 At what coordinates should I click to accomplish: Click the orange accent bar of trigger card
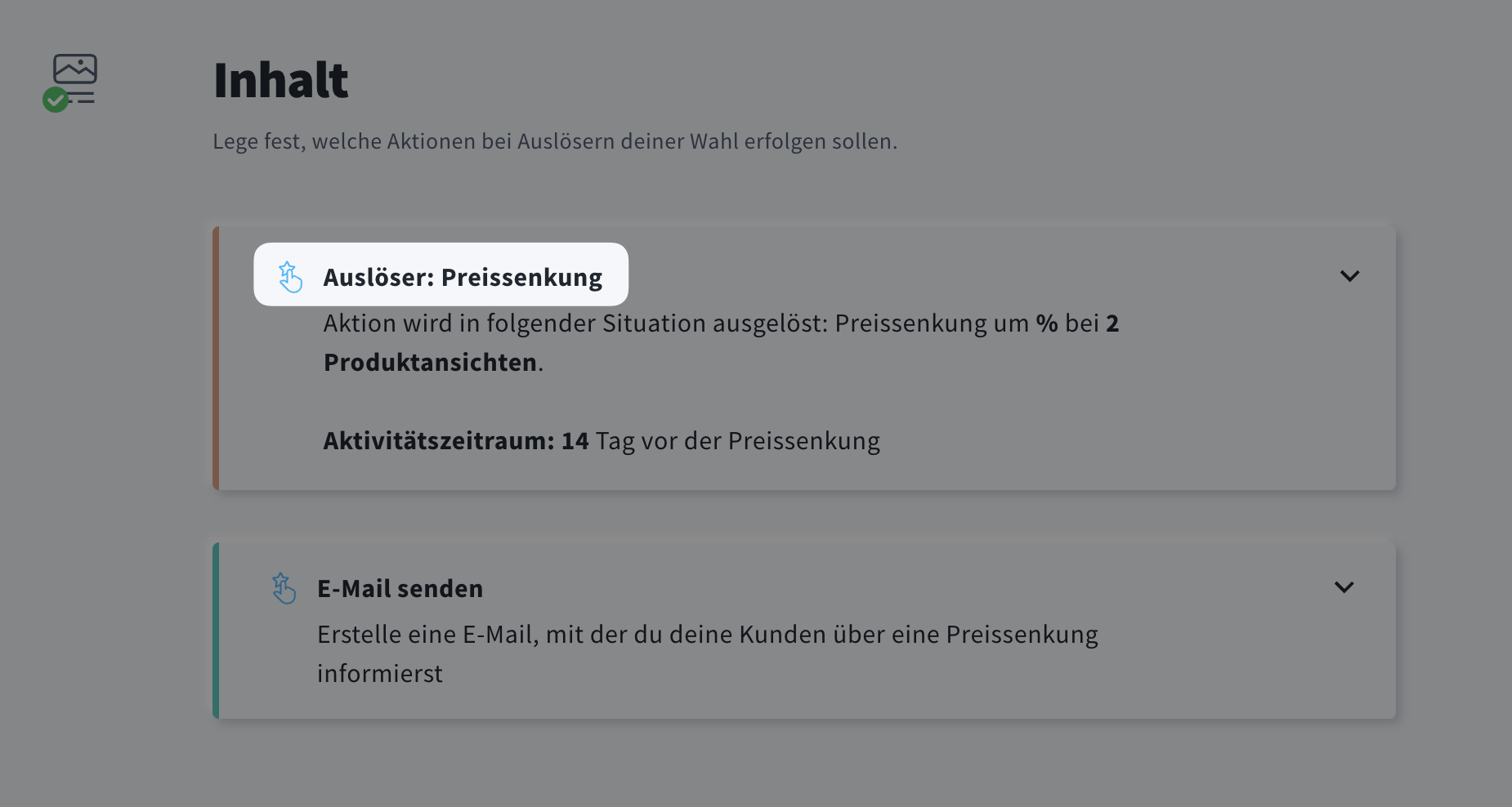click(x=216, y=358)
